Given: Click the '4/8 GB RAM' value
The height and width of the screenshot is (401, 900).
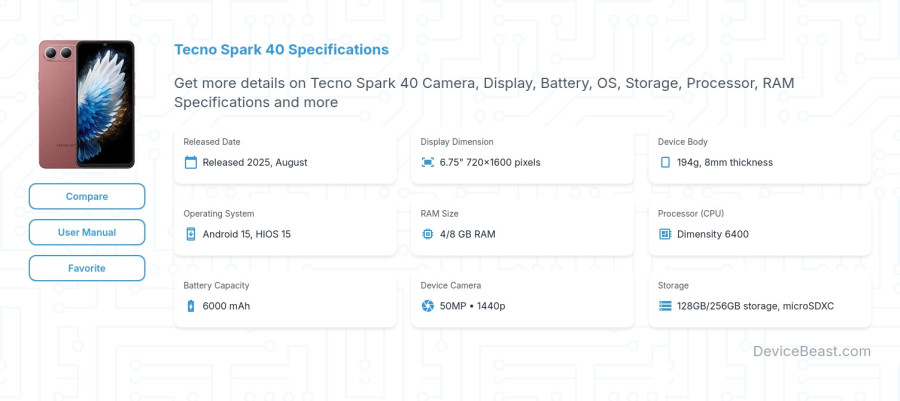Looking at the screenshot, I should [467, 234].
